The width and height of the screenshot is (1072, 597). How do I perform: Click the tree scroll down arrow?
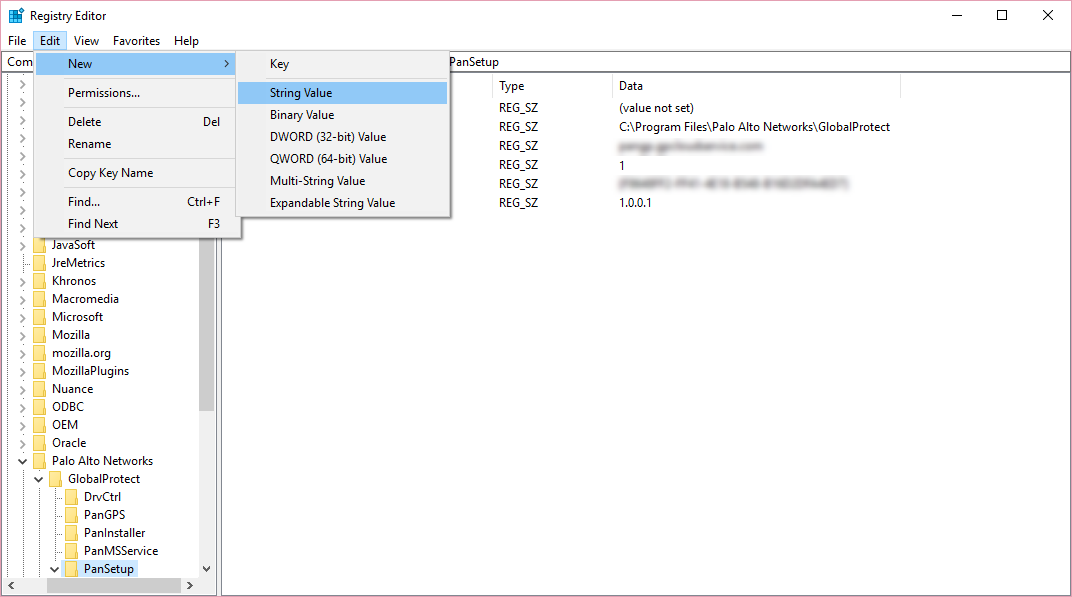click(x=206, y=569)
